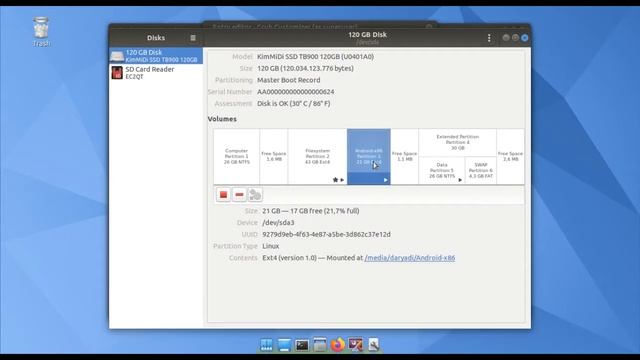Click the mounted arrow on Data Partition 5
This screenshot has width=640, height=360.
click(460, 180)
